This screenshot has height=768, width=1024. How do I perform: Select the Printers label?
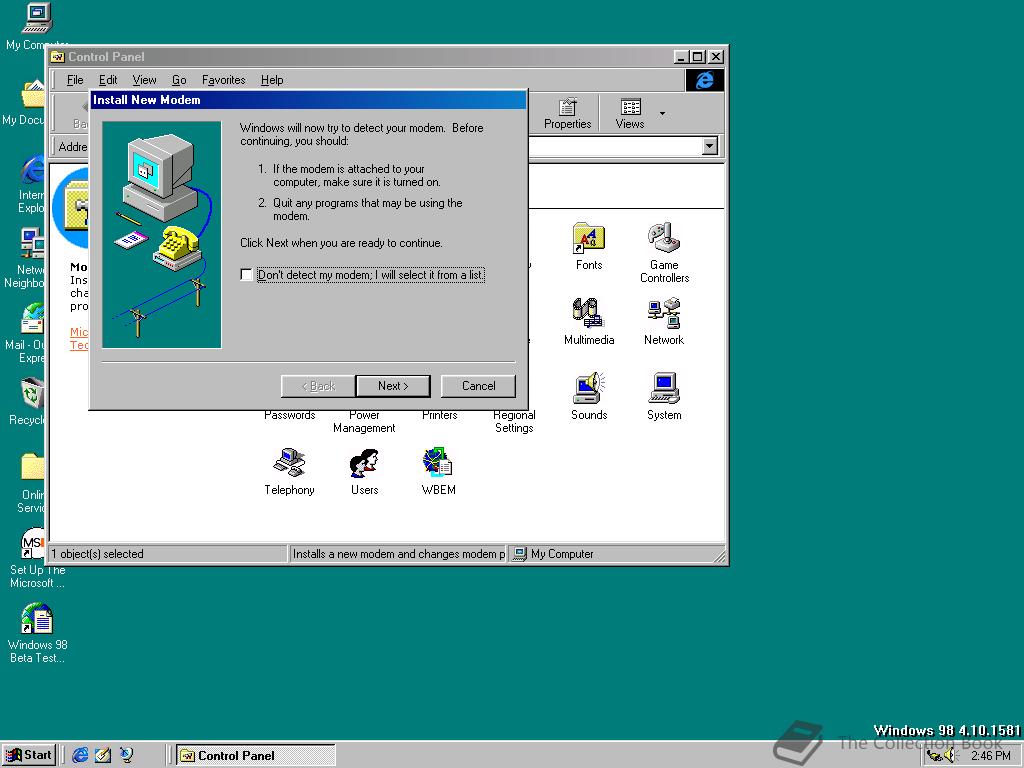[440, 415]
